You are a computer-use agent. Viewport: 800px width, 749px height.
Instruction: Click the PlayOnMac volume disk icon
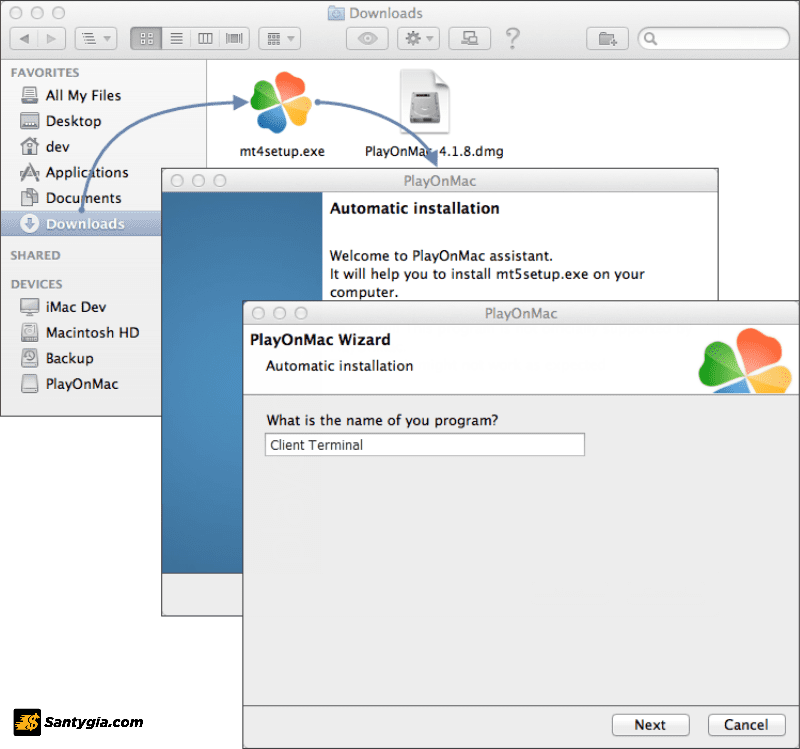point(30,384)
